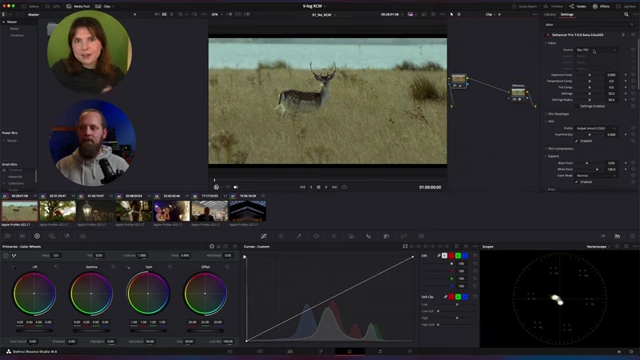Switch to the Color page
Viewport: 640px width, 360px height.
pos(350,351)
